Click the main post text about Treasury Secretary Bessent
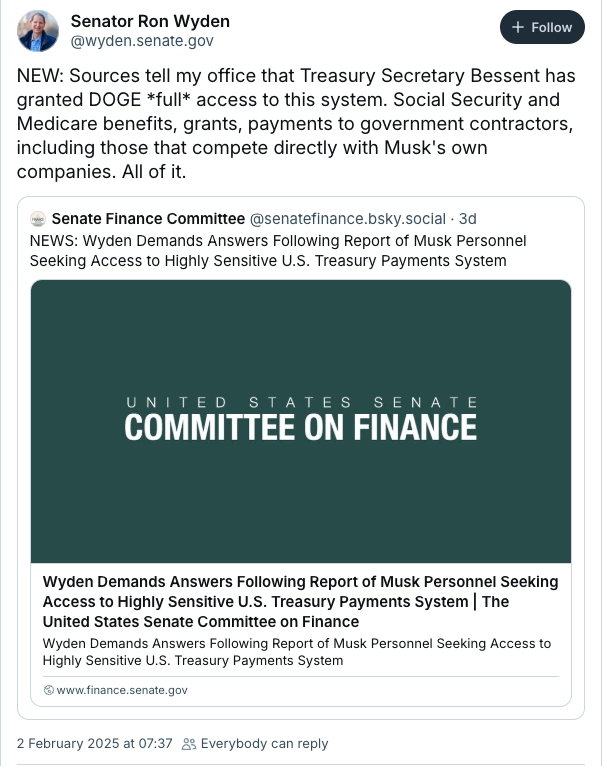Viewport: 603px width, 766px height. tap(296, 124)
